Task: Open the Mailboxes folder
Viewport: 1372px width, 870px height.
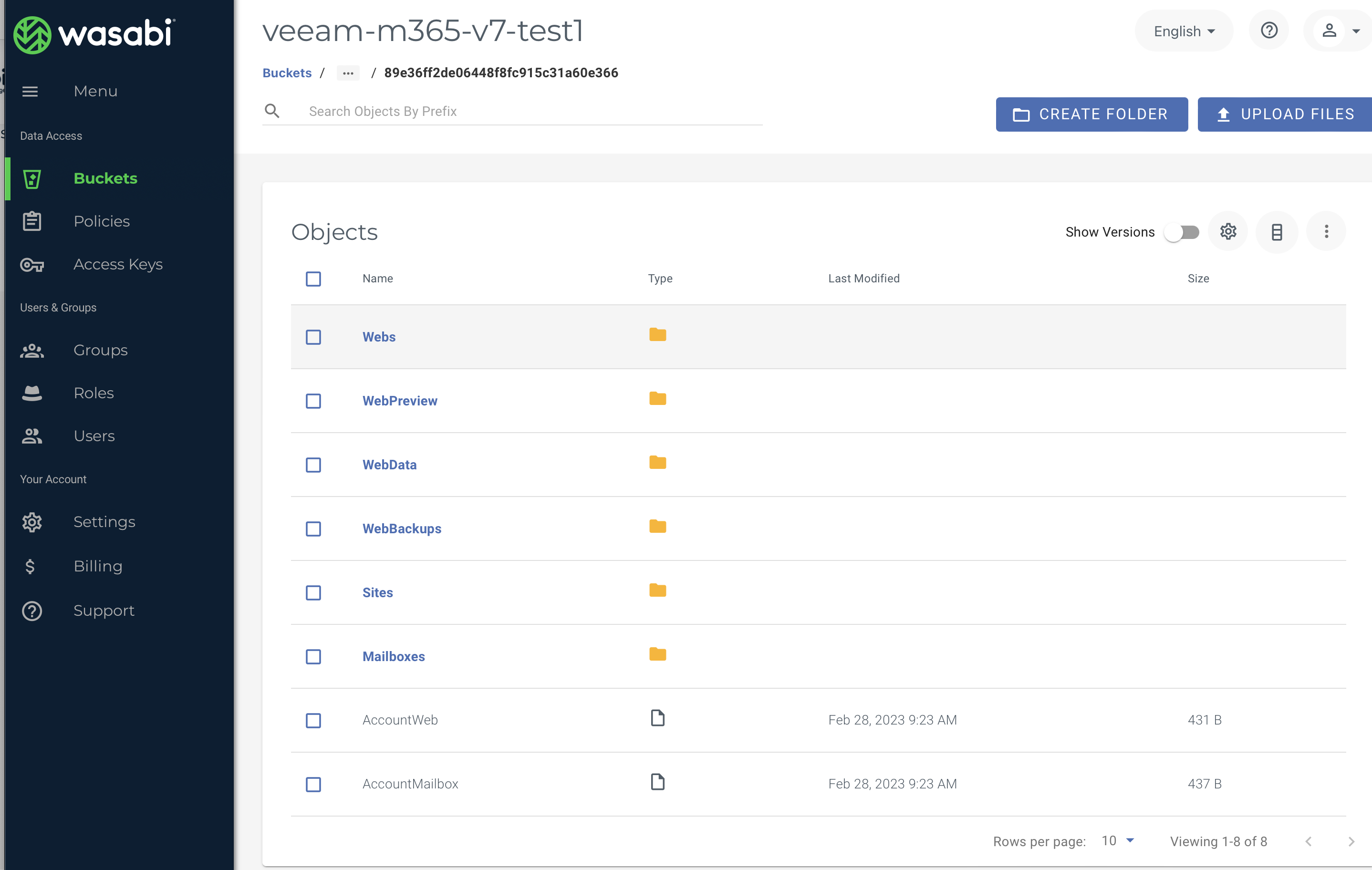Action: tap(393, 656)
